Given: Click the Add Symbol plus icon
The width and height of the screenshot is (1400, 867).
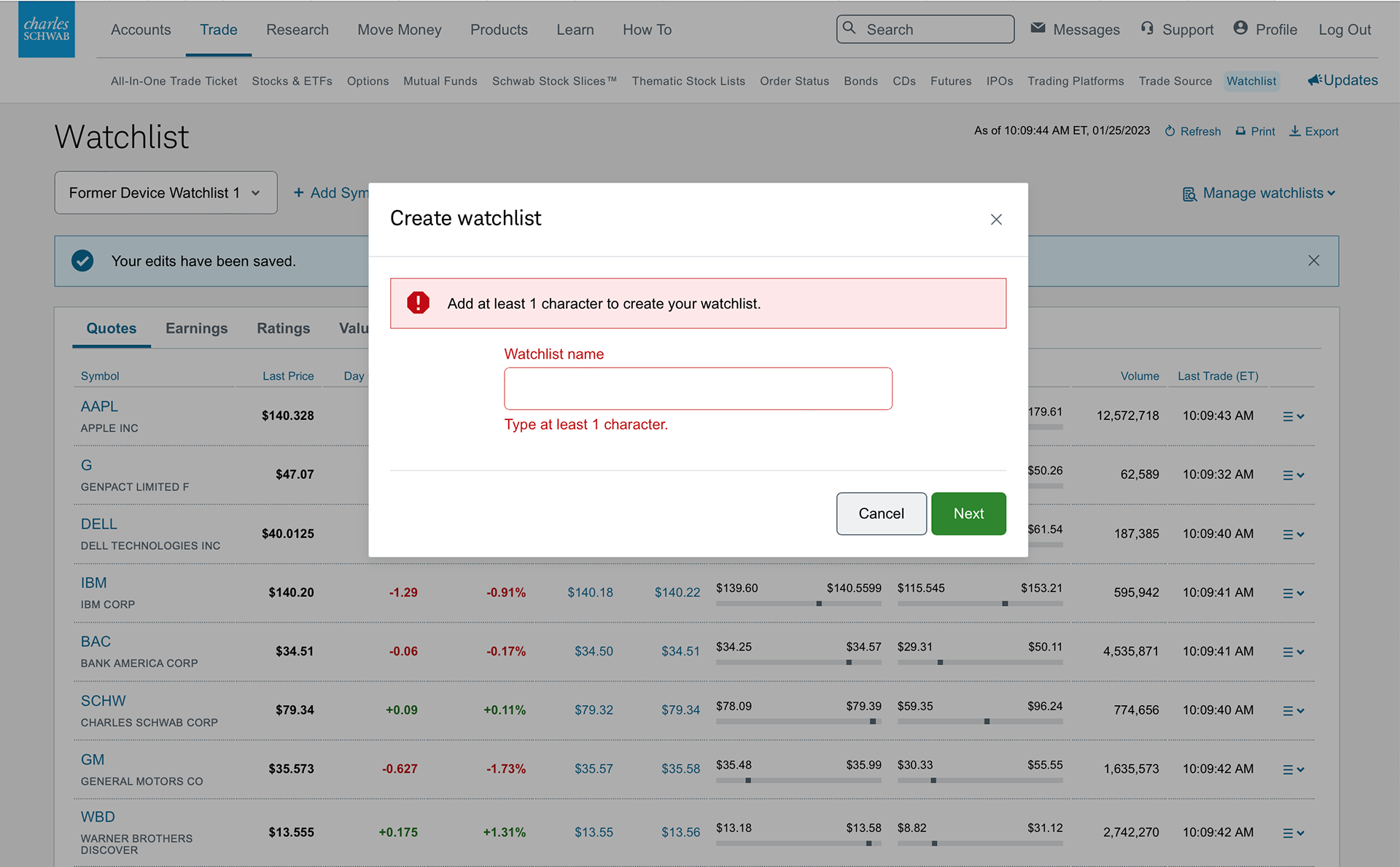Looking at the screenshot, I should click(298, 193).
